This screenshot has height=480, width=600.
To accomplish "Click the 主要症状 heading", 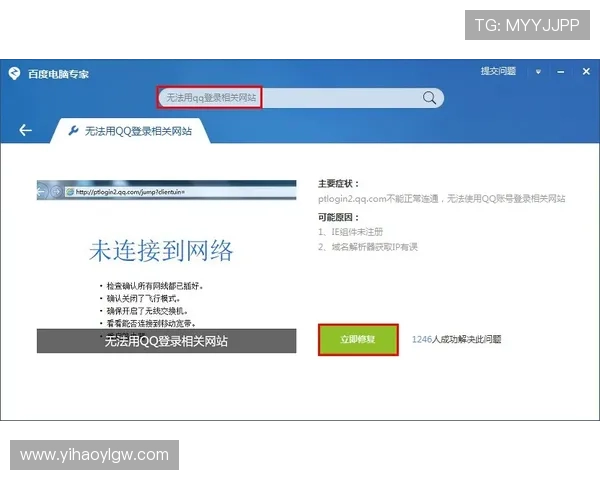I will point(339,184).
